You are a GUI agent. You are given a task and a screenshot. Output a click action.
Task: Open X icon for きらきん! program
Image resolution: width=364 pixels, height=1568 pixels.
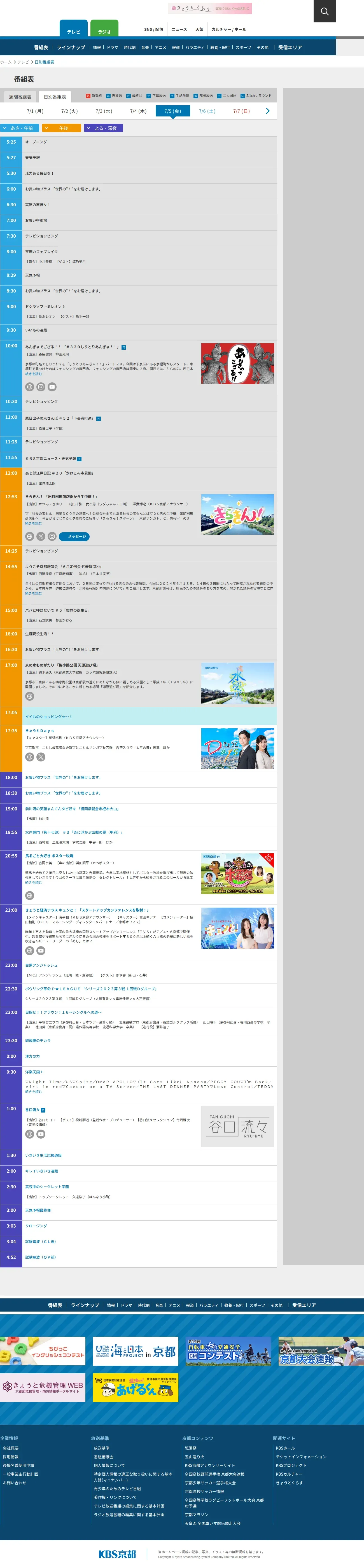(41, 536)
